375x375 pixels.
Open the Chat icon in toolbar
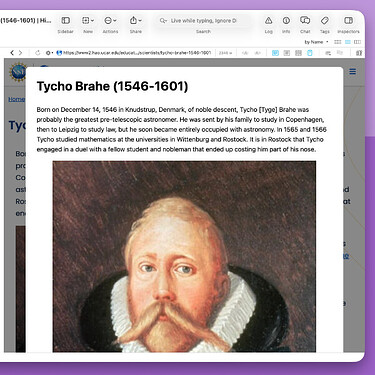305,20
